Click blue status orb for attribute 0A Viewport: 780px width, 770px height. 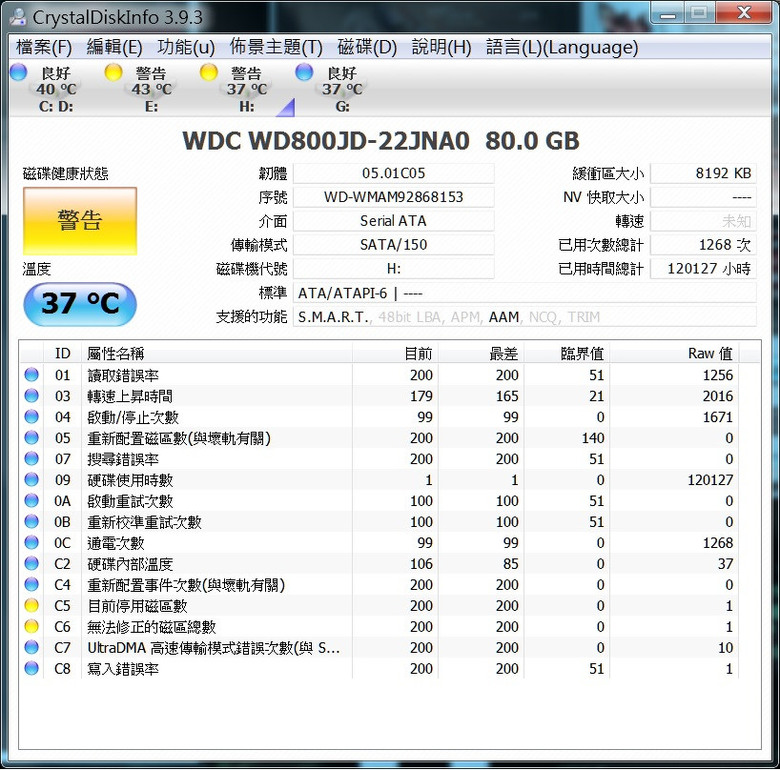(31, 500)
